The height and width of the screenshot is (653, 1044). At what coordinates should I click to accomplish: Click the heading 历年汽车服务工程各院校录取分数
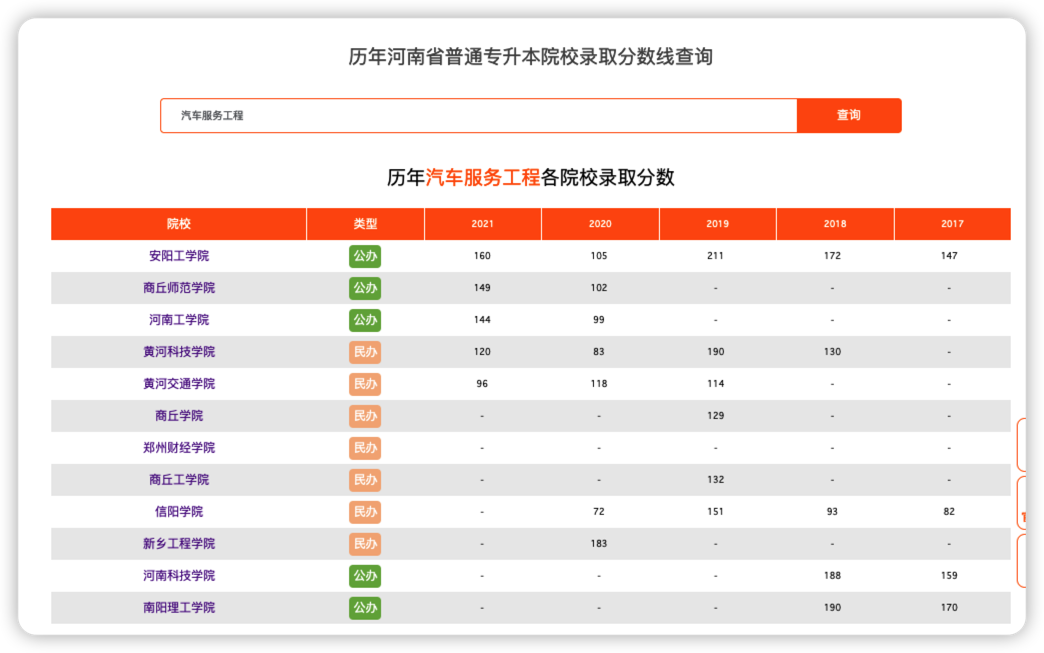click(x=531, y=177)
